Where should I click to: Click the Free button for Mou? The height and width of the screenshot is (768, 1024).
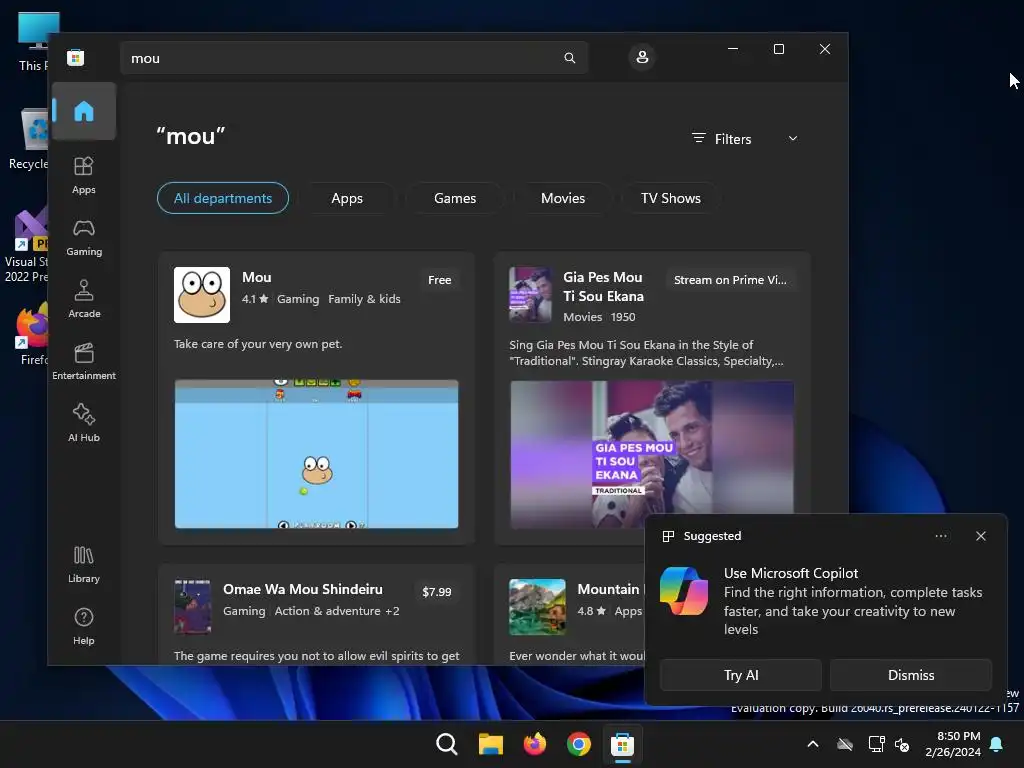440,280
